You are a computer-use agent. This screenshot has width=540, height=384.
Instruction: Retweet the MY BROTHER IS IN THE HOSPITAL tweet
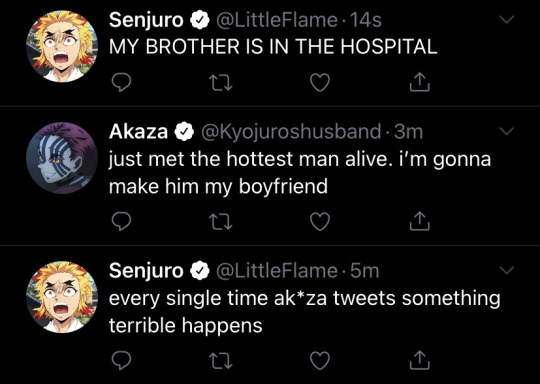(221, 83)
